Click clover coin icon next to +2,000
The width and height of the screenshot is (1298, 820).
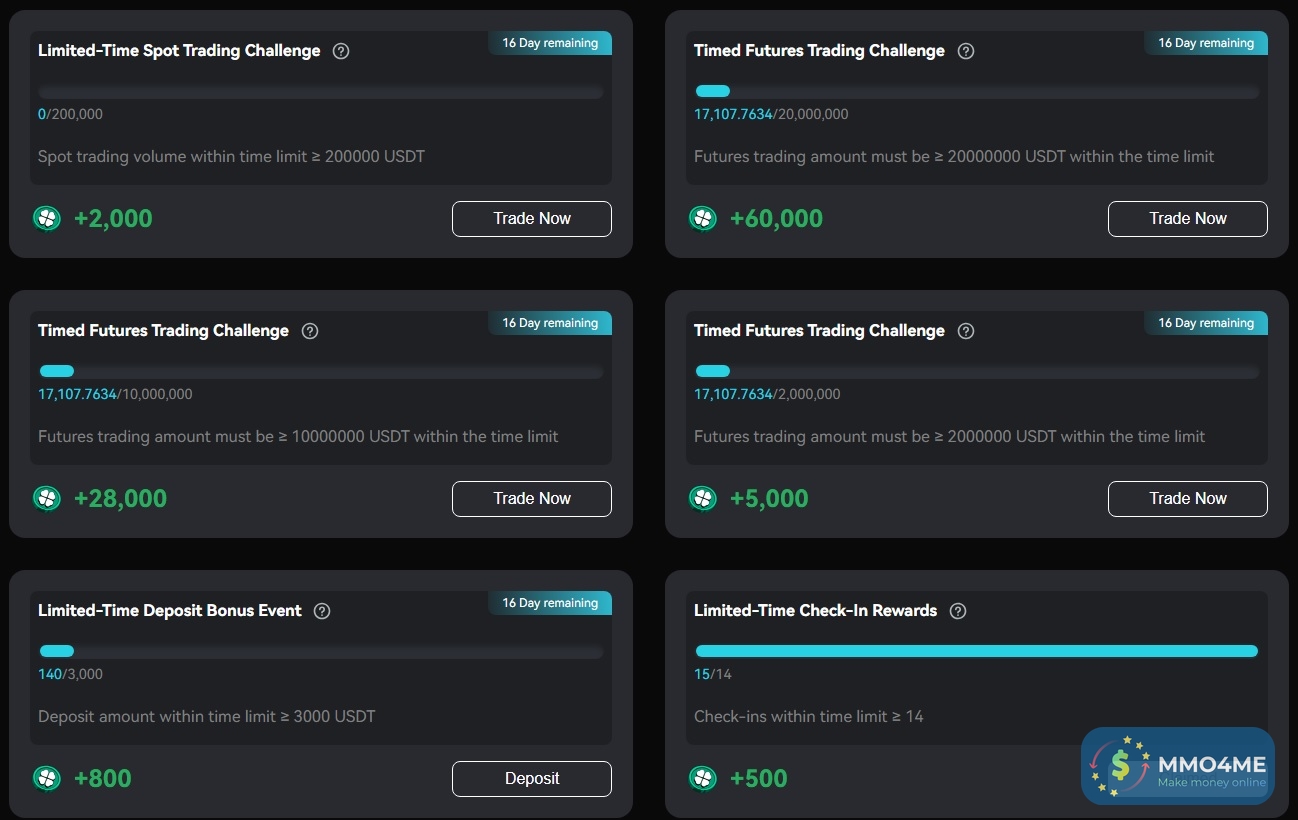[47, 218]
